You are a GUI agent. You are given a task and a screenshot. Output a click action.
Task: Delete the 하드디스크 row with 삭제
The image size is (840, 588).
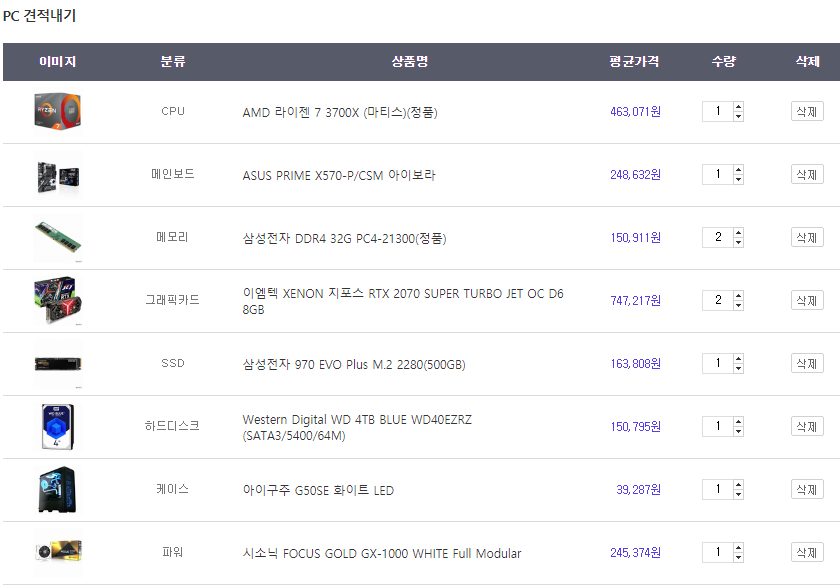(807, 426)
